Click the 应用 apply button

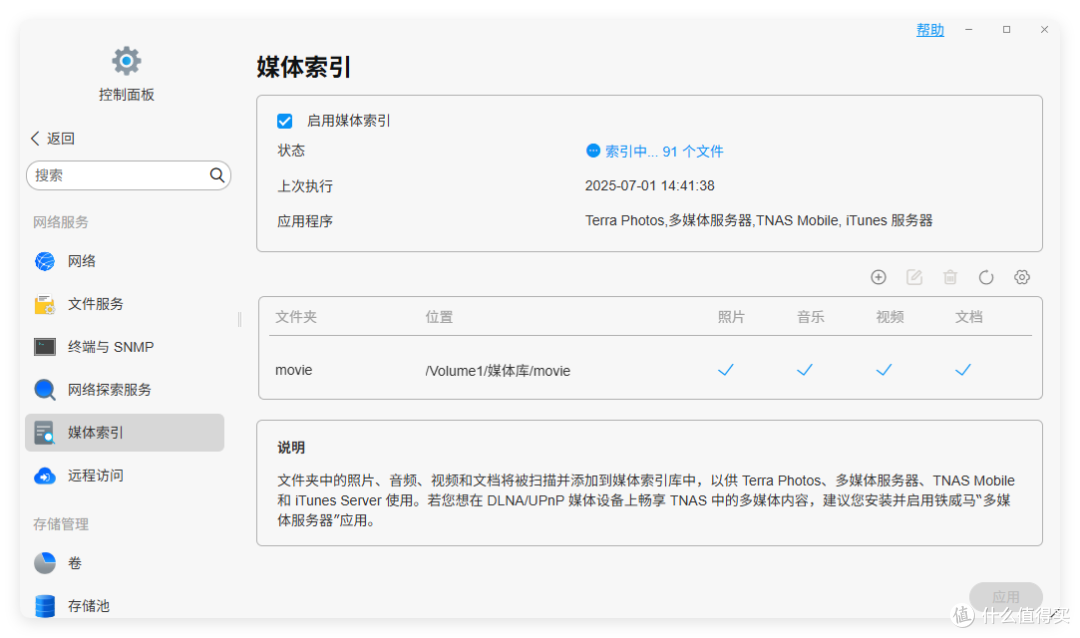(1006, 597)
